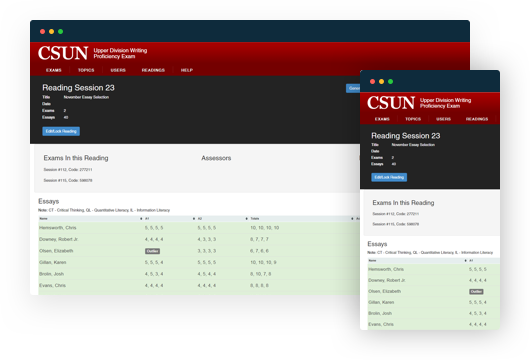Image resolution: width=530 pixels, height=360 pixels.
Task: Click Edit/Lock Reading button in back window
Action: pyautogui.click(x=61, y=131)
